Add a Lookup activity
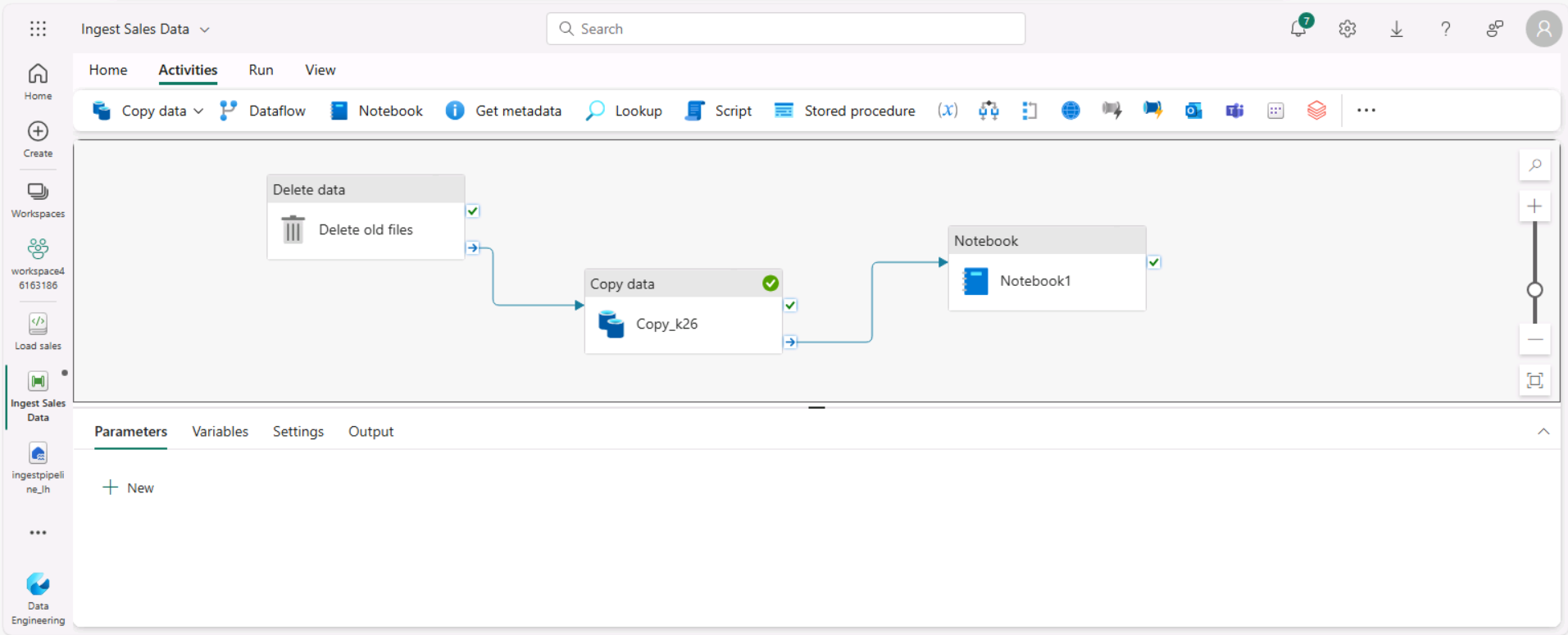Screen dimensions: 1568x635 pyautogui.click(x=624, y=111)
